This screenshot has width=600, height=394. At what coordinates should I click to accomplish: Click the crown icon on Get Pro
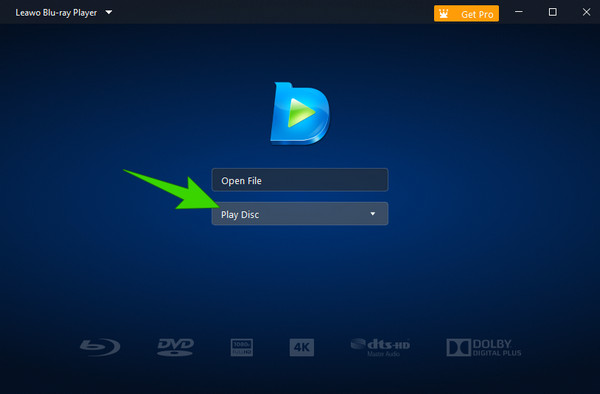click(443, 14)
